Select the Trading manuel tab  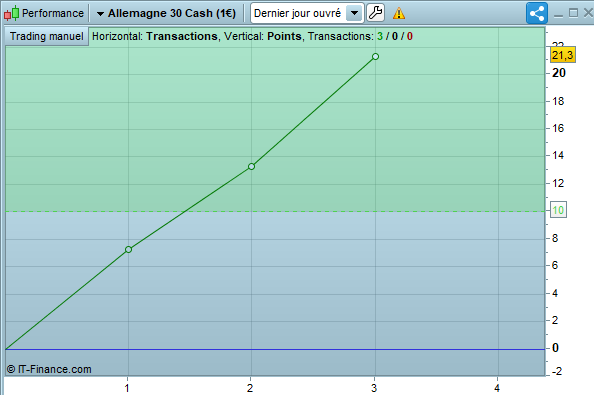(x=47, y=36)
